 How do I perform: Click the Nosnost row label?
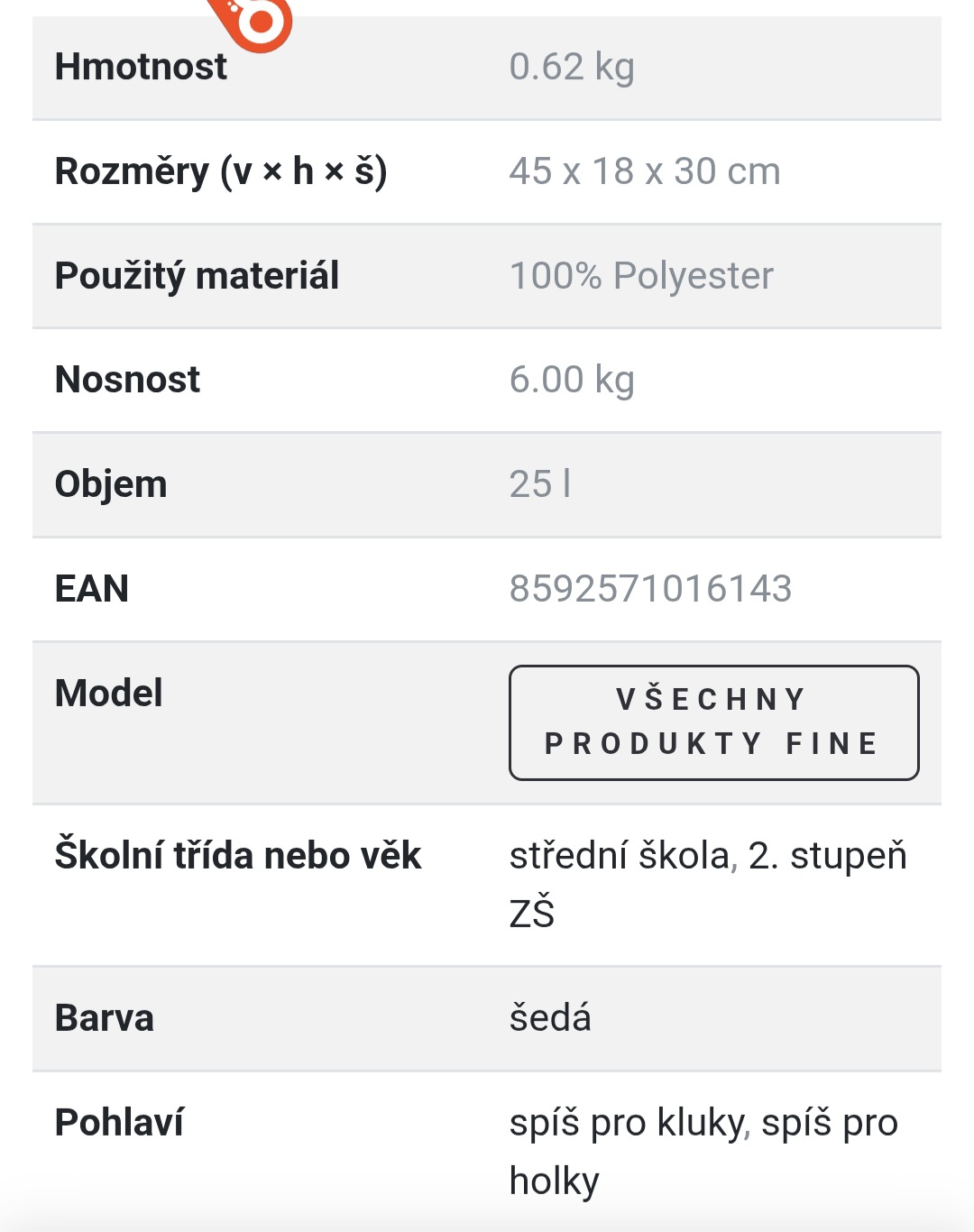click(x=127, y=380)
